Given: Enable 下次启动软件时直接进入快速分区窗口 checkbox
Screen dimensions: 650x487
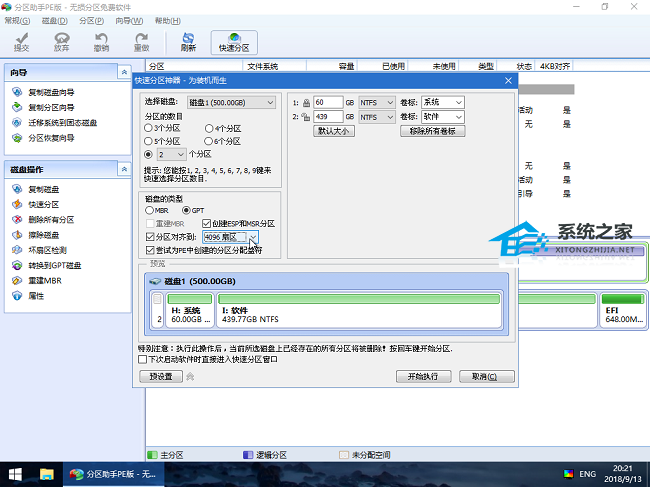Looking at the screenshot, I should (143, 358).
